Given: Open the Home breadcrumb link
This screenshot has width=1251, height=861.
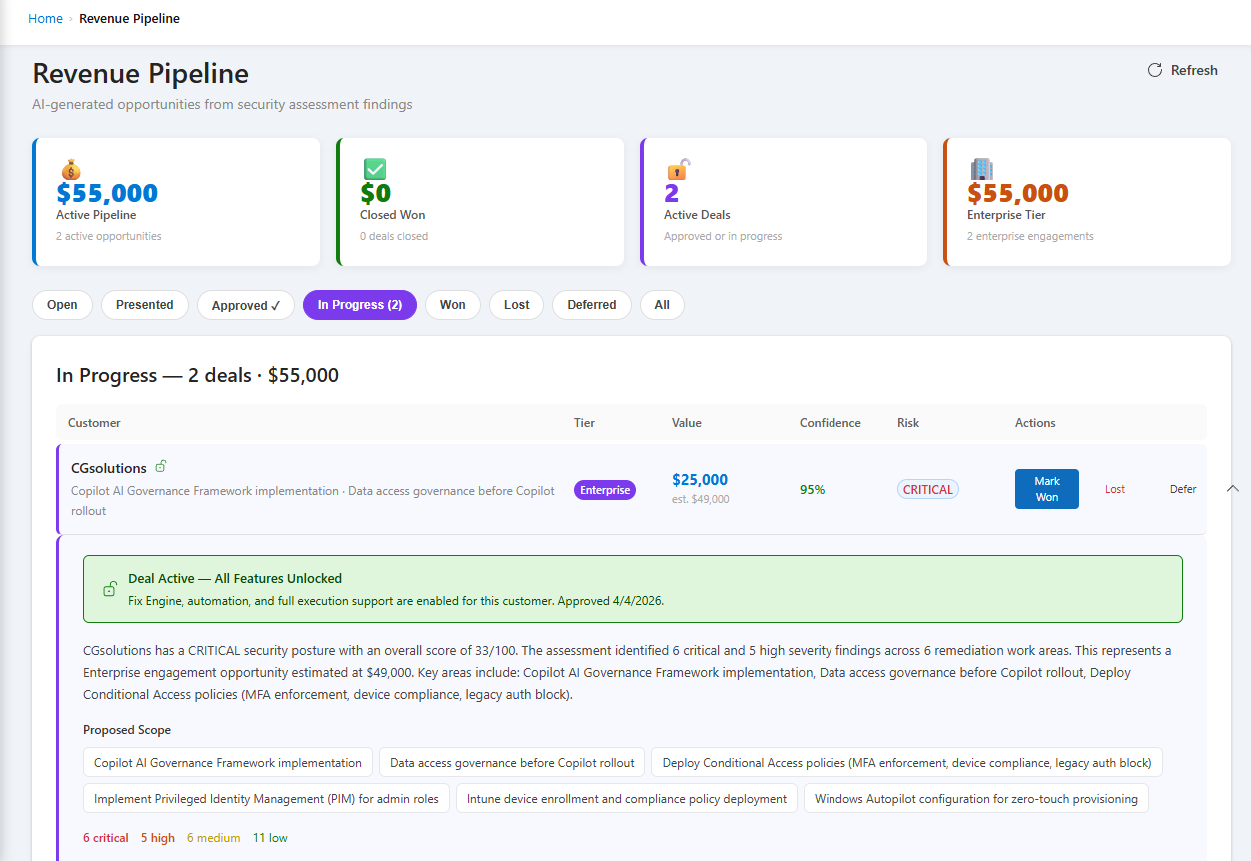Looking at the screenshot, I should pos(45,18).
